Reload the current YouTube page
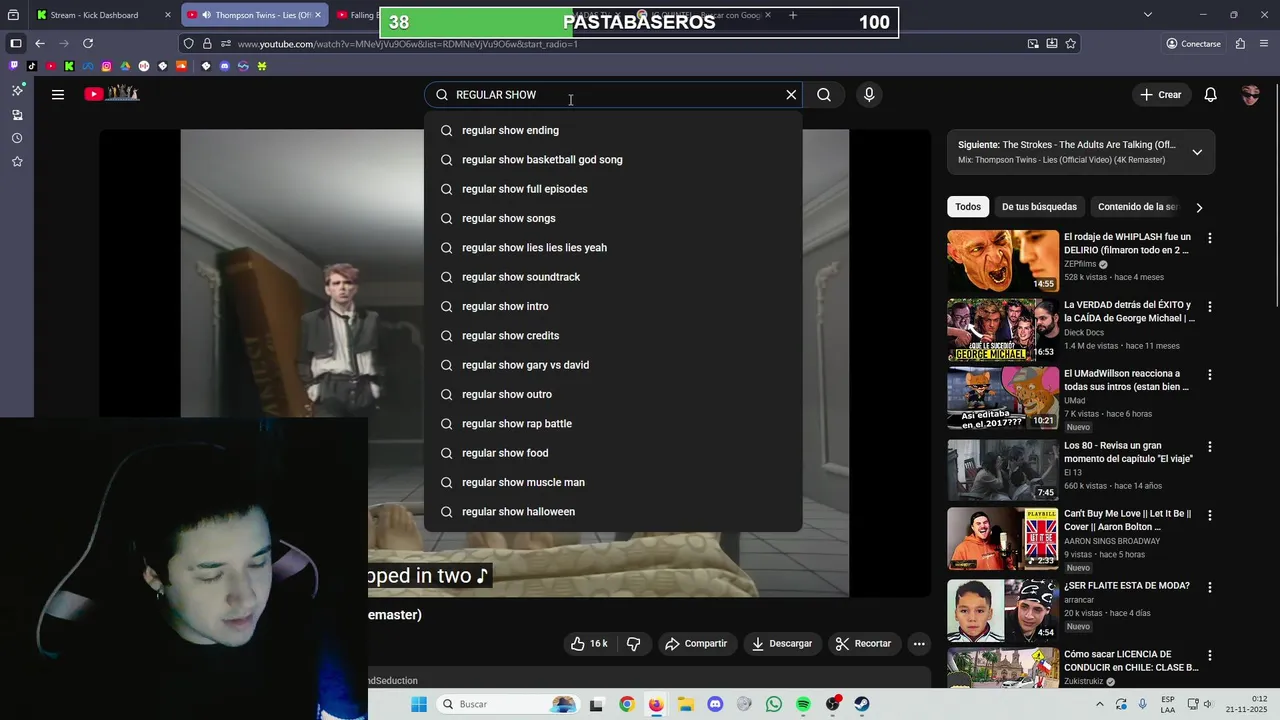The width and height of the screenshot is (1280, 720). click(88, 43)
